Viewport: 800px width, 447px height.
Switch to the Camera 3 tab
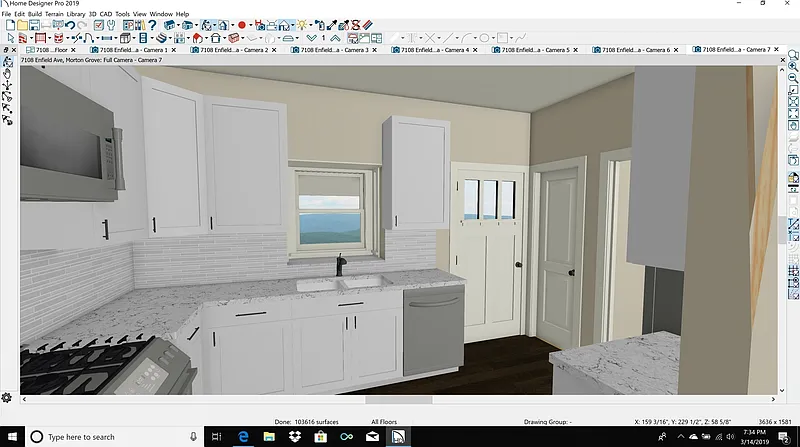(x=334, y=50)
